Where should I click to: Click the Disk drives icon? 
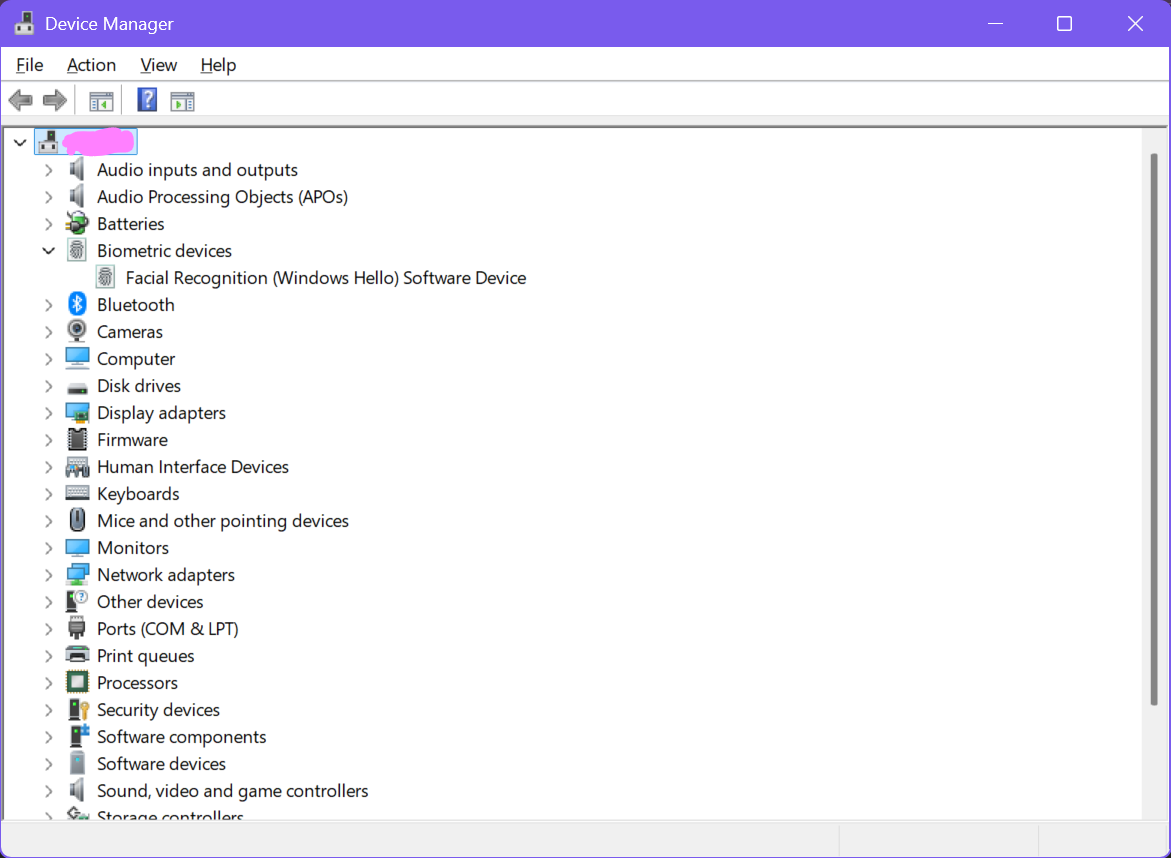[x=77, y=388]
